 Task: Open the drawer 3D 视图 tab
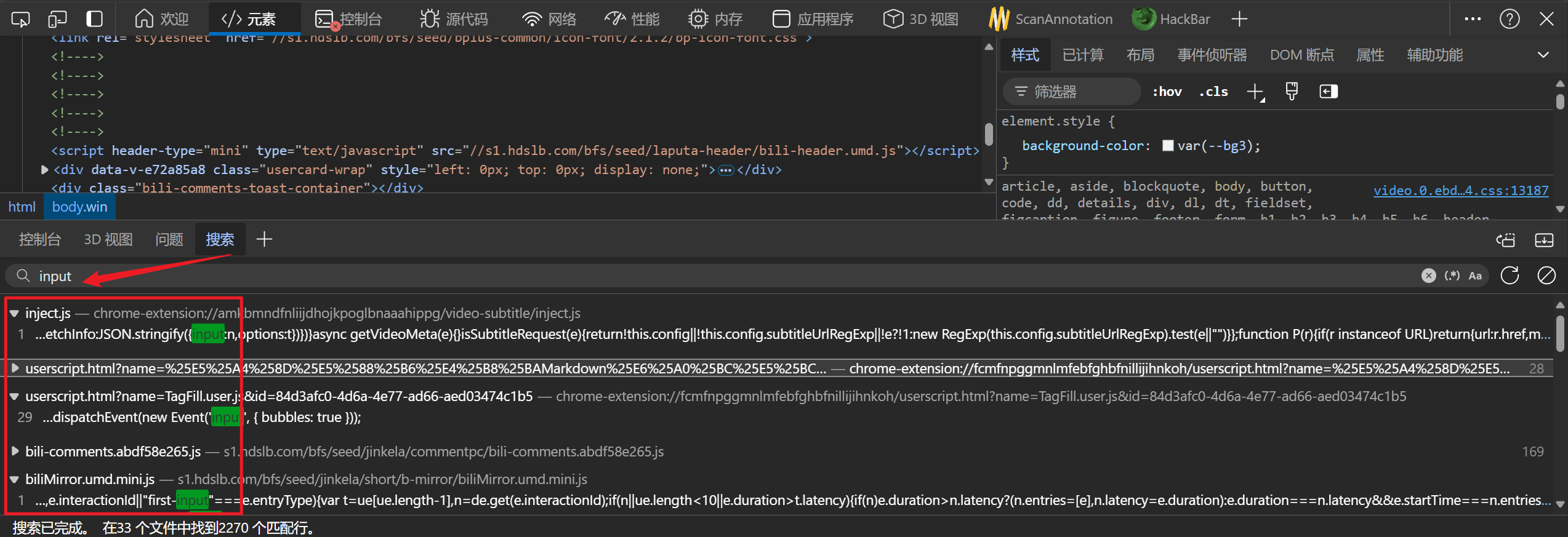pyautogui.click(x=108, y=239)
